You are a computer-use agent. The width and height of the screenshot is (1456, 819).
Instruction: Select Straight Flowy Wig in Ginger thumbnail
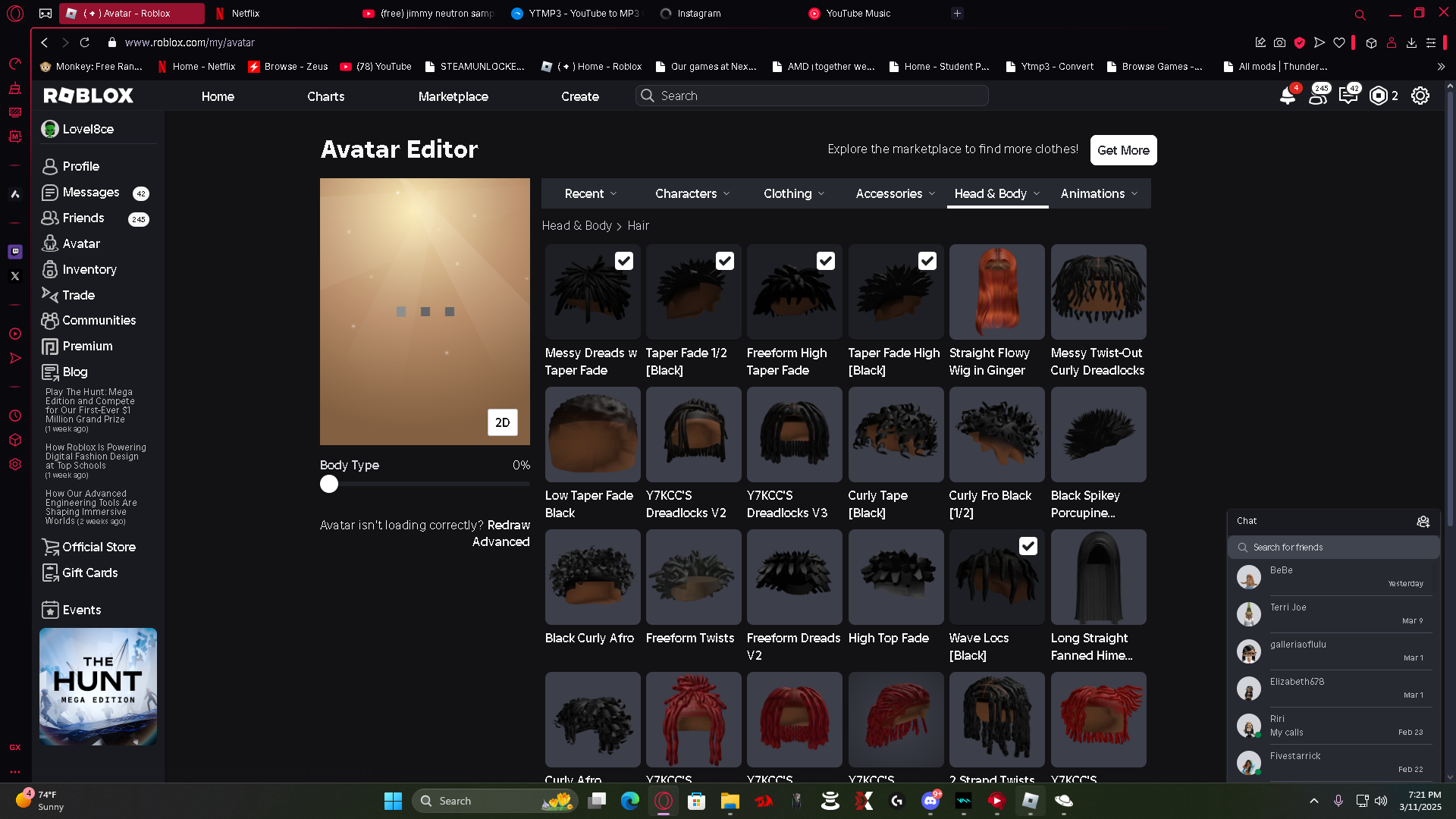pyautogui.click(x=996, y=292)
